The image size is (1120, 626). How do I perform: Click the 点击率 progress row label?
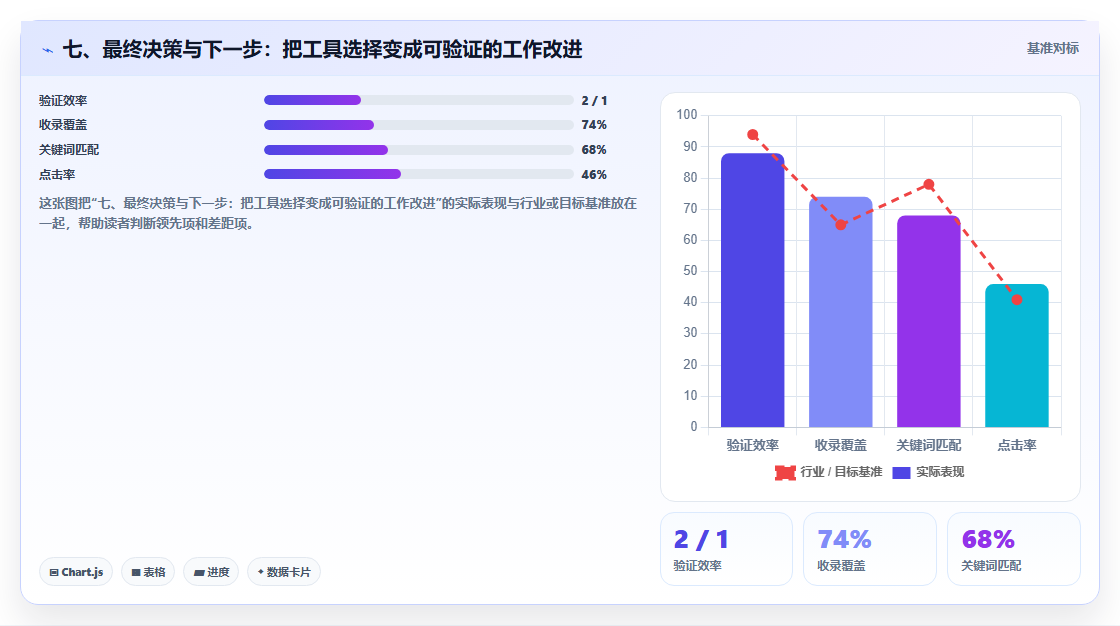coord(57,174)
